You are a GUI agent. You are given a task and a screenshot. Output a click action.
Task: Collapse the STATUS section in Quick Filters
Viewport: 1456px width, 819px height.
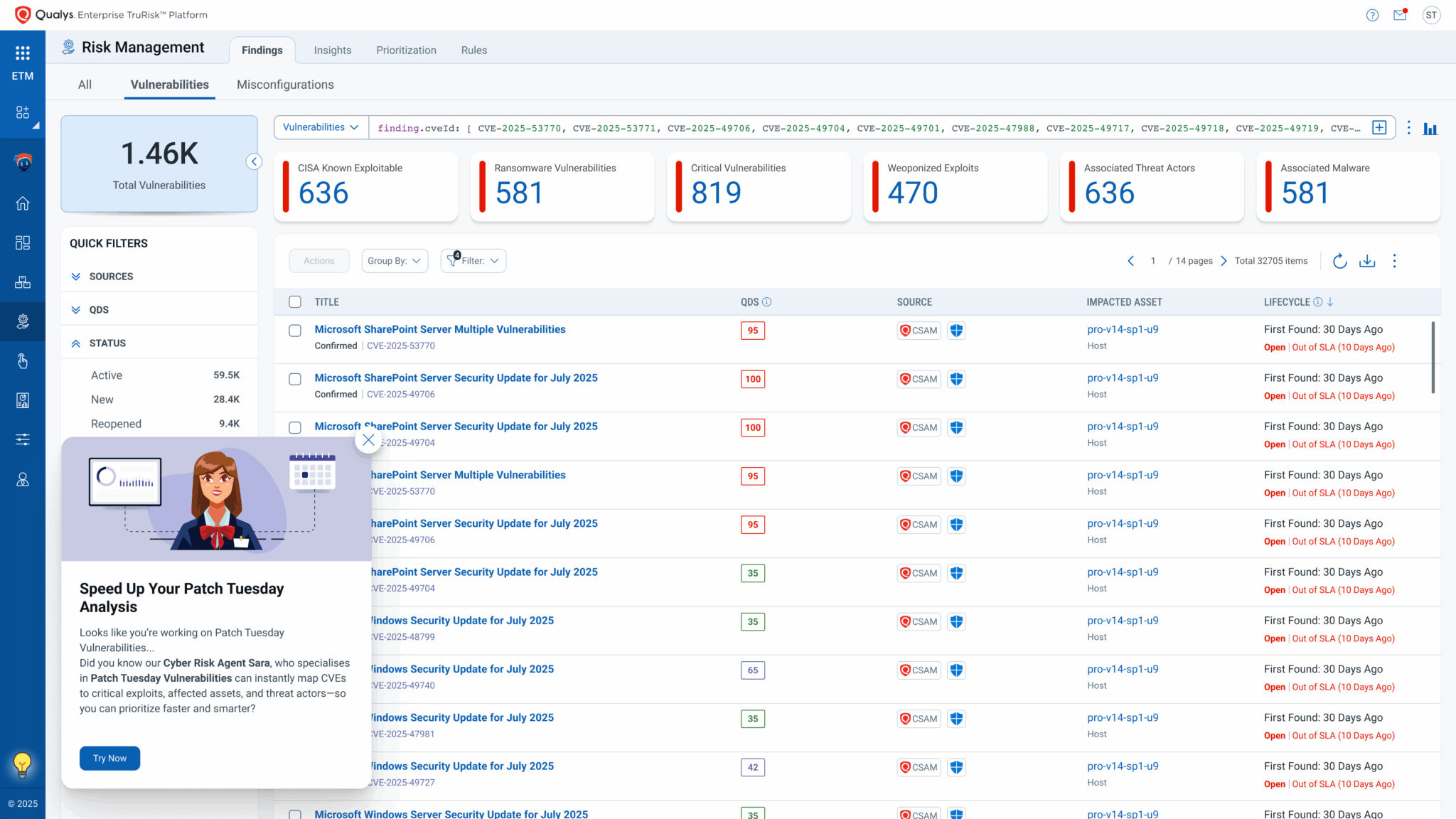[x=75, y=343]
